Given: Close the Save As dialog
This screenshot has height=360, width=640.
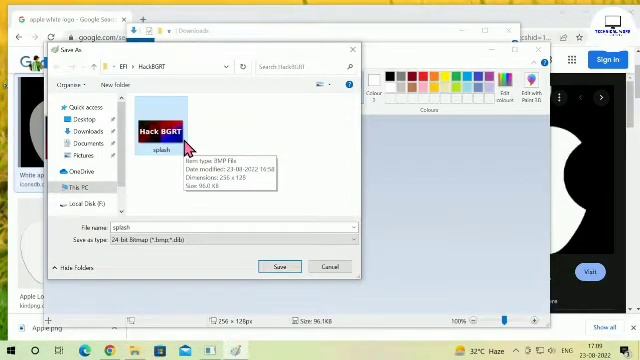Looking at the screenshot, I should [x=353, y=49].
